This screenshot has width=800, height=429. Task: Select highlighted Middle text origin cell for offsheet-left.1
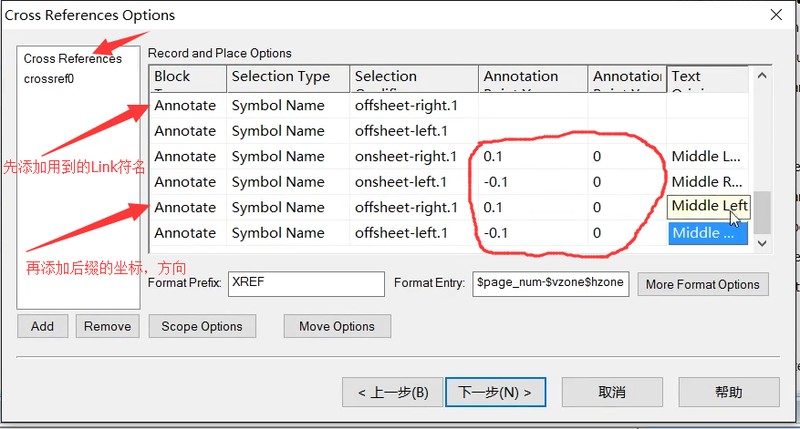pyautogui.click(x=708, y=233)
